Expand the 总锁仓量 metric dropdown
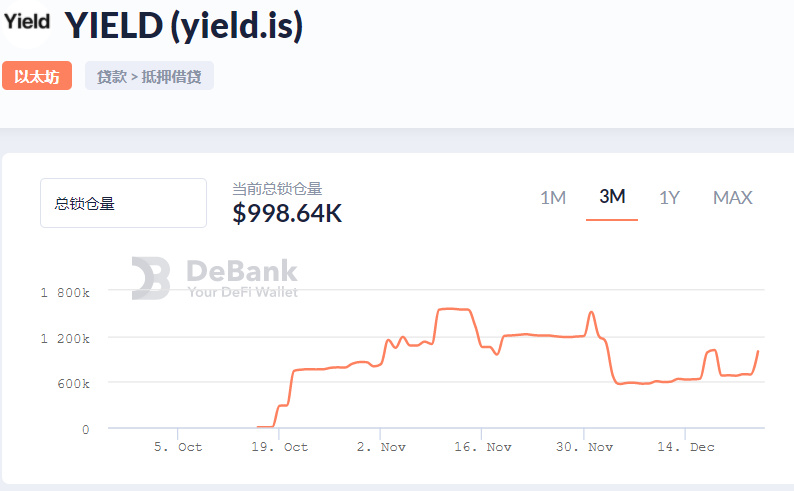Image resolution: width=794 pixels, height=491 pixels. pos(123,203)
